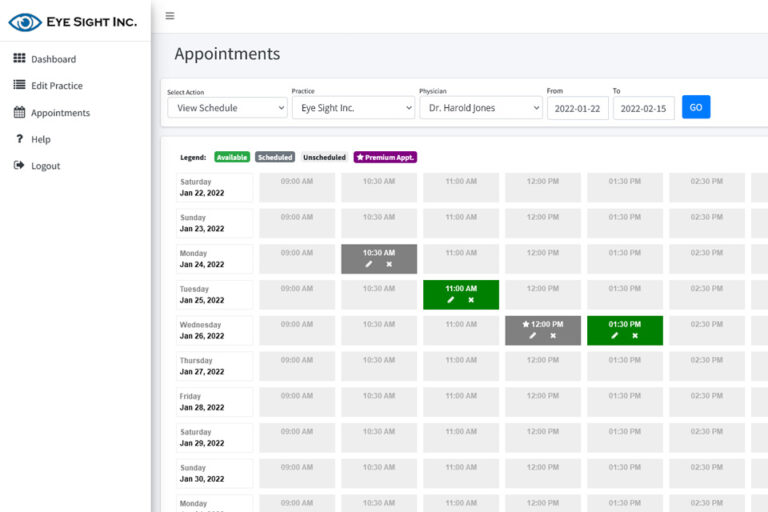Go to Edit Practice in sidebar

56,86
